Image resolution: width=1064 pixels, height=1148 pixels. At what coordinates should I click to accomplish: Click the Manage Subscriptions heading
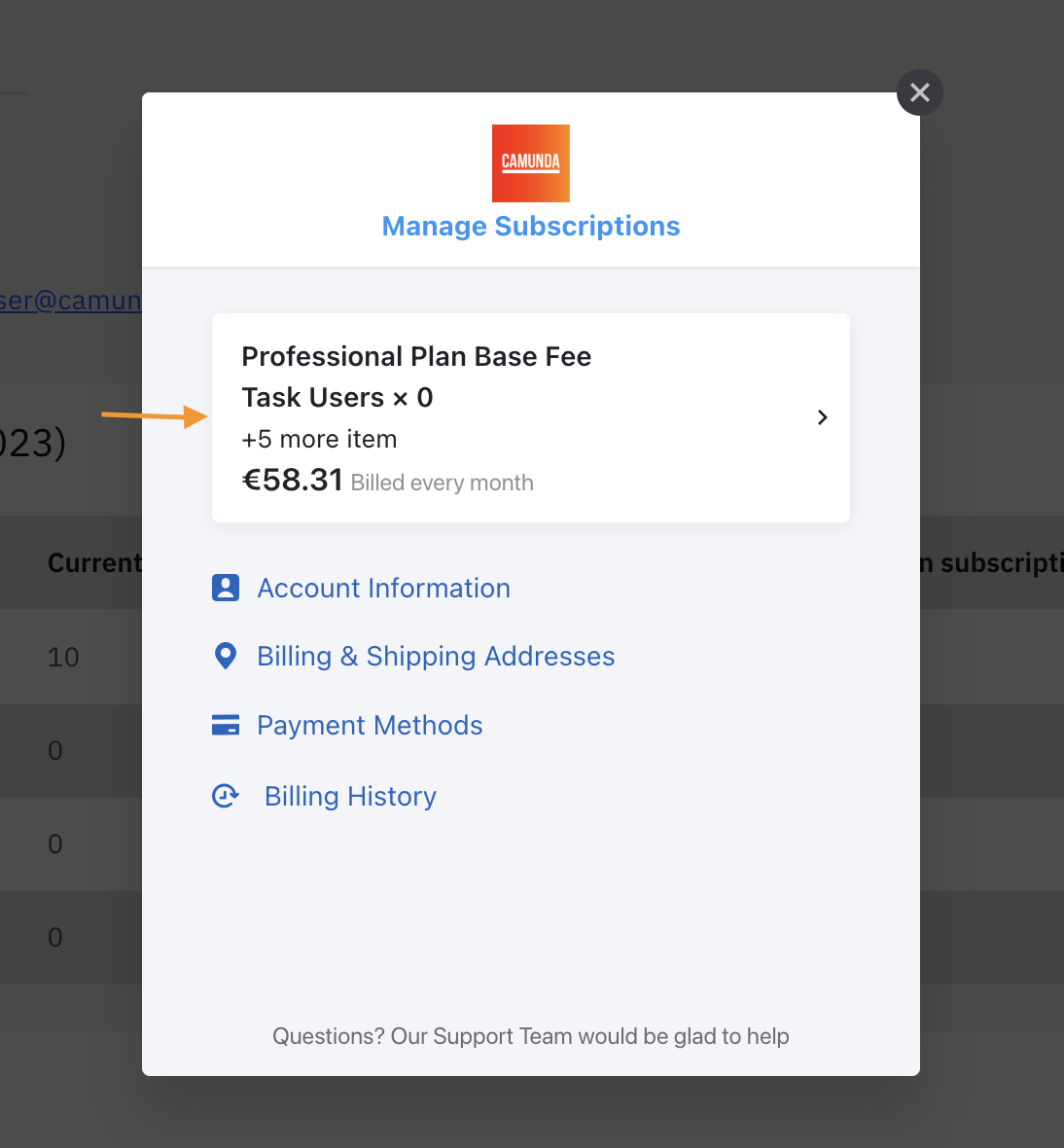coord(530,226)
